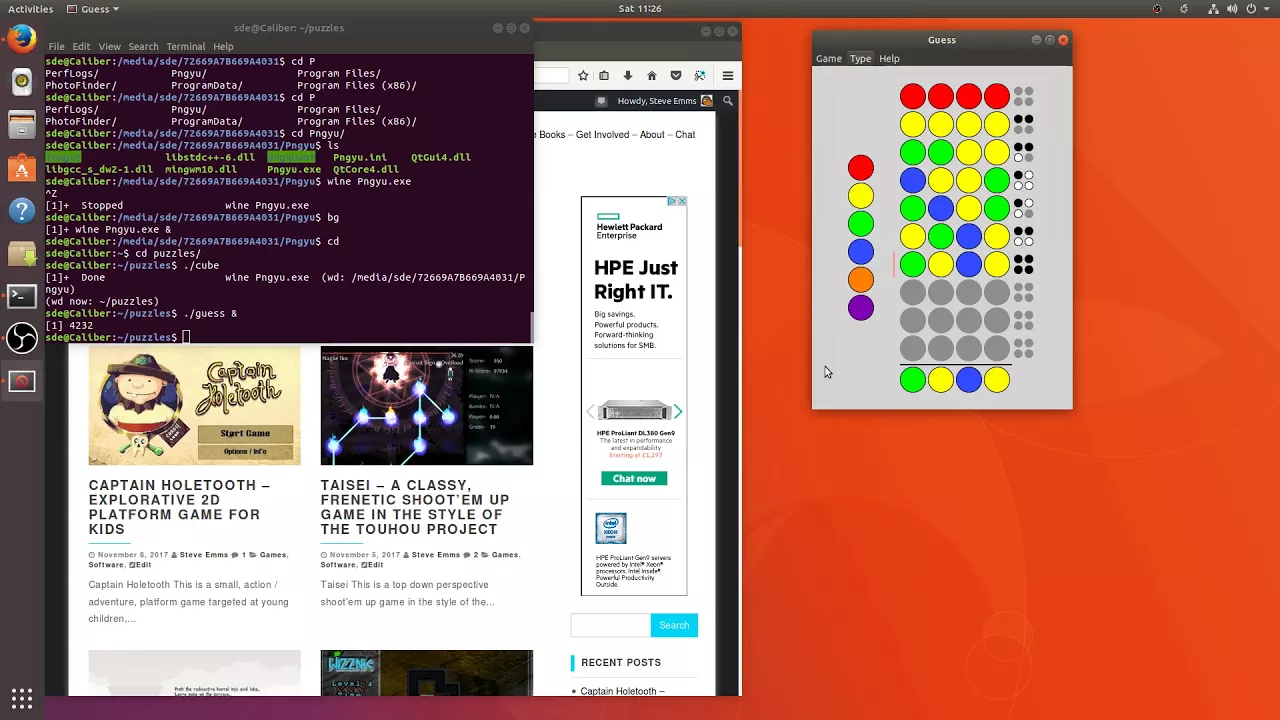Screen dimensions: 1280x720
Task: Show next HPE ad with right arrow
Action: coord(677,411)
